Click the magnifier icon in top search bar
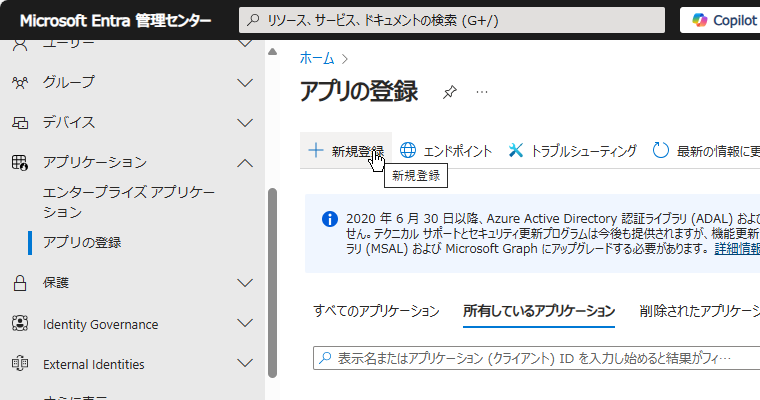This screenshot has height=400, width=760. [x=253, y=20]
